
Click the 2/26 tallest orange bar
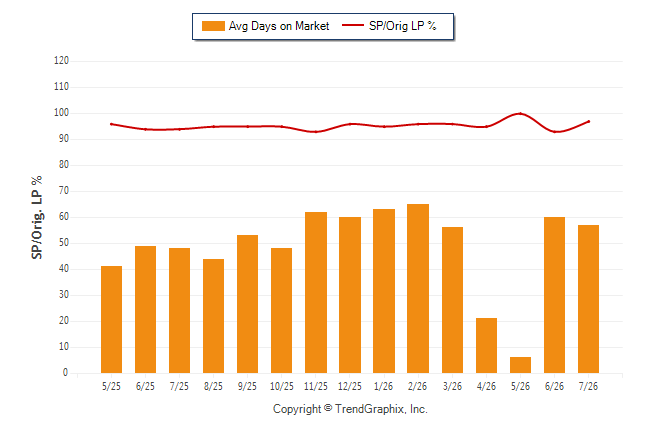(x=418, y=289)
